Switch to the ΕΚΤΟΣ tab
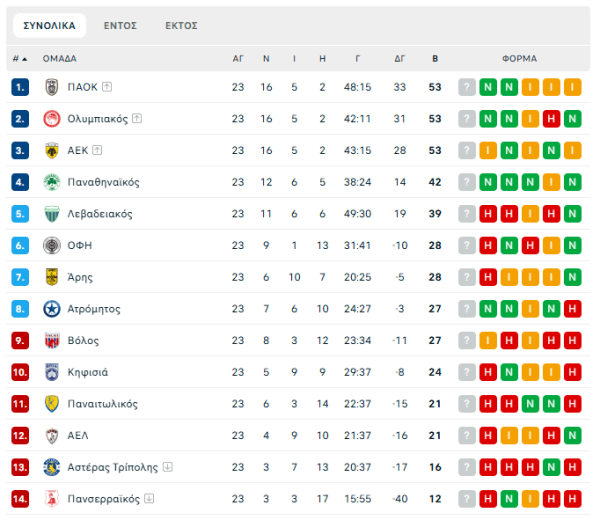The image size is (600, 520). pyautogui.click(x=181, y=25)
